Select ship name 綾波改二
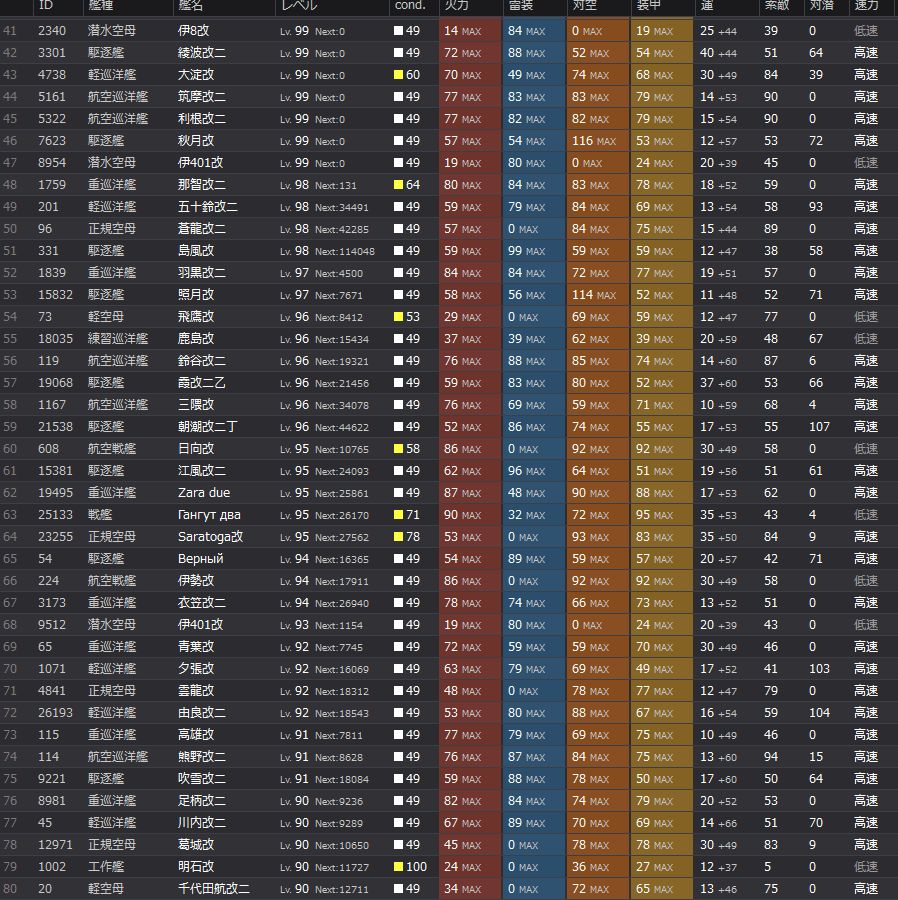The image size is (898, 900). tap(202, 53)
